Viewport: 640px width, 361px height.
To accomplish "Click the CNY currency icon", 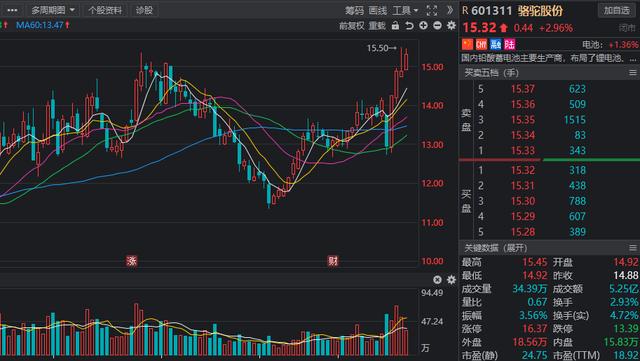I will point(481,44).
